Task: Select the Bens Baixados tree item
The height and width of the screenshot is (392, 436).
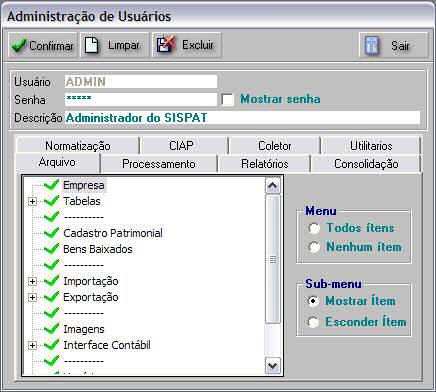Action: pos(98,249)
